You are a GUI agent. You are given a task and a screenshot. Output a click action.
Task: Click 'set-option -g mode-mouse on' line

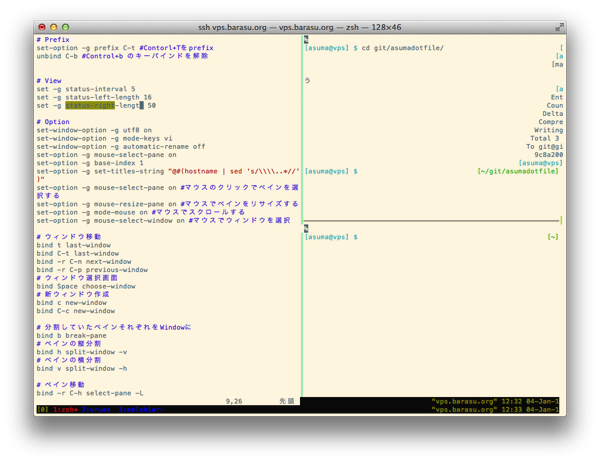click(141, 212)
